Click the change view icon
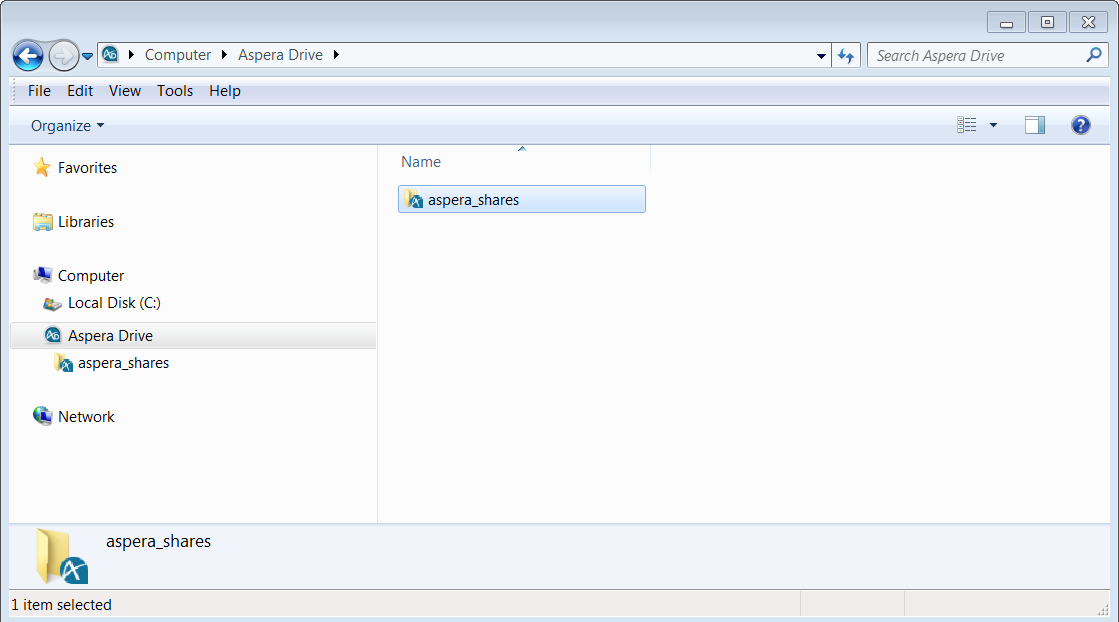The image size is (1119, 622). (x=966, y=125)
